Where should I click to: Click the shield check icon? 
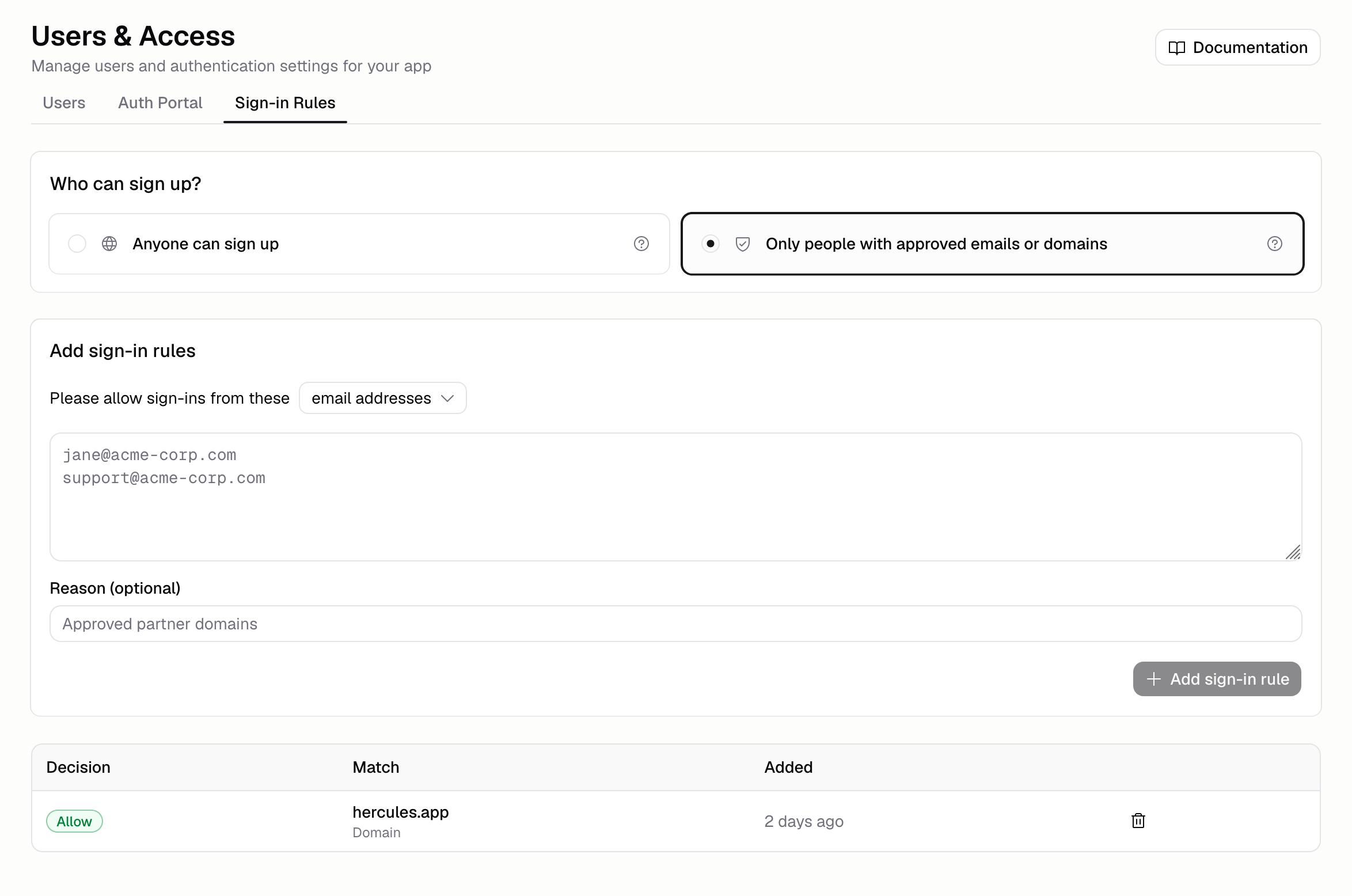click(x=742, y=244)
